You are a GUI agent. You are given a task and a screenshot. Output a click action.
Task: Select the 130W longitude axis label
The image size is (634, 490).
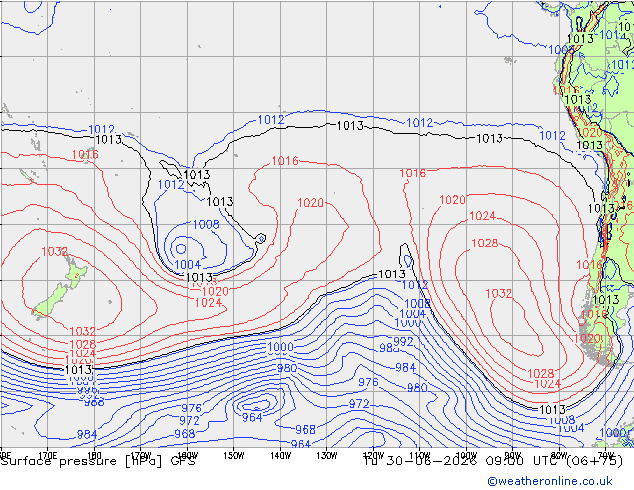(327, 456)
